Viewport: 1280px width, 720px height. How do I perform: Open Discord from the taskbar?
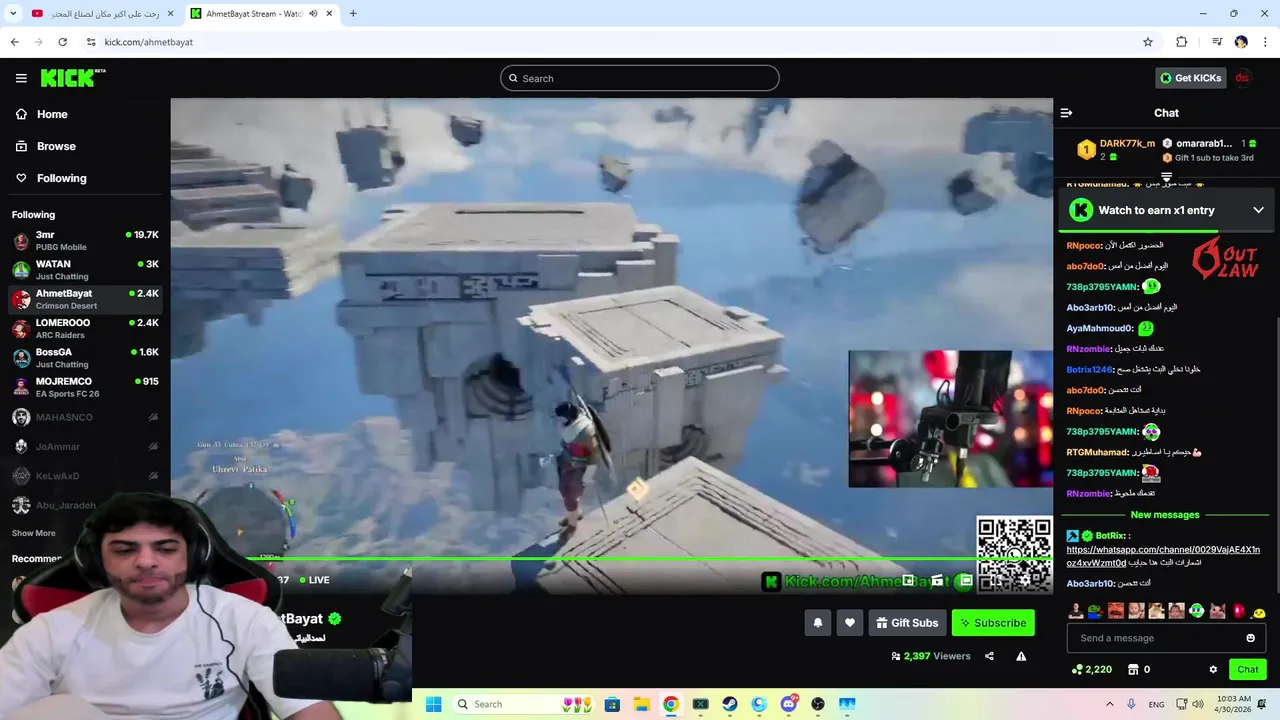click(x=789, y=704)
